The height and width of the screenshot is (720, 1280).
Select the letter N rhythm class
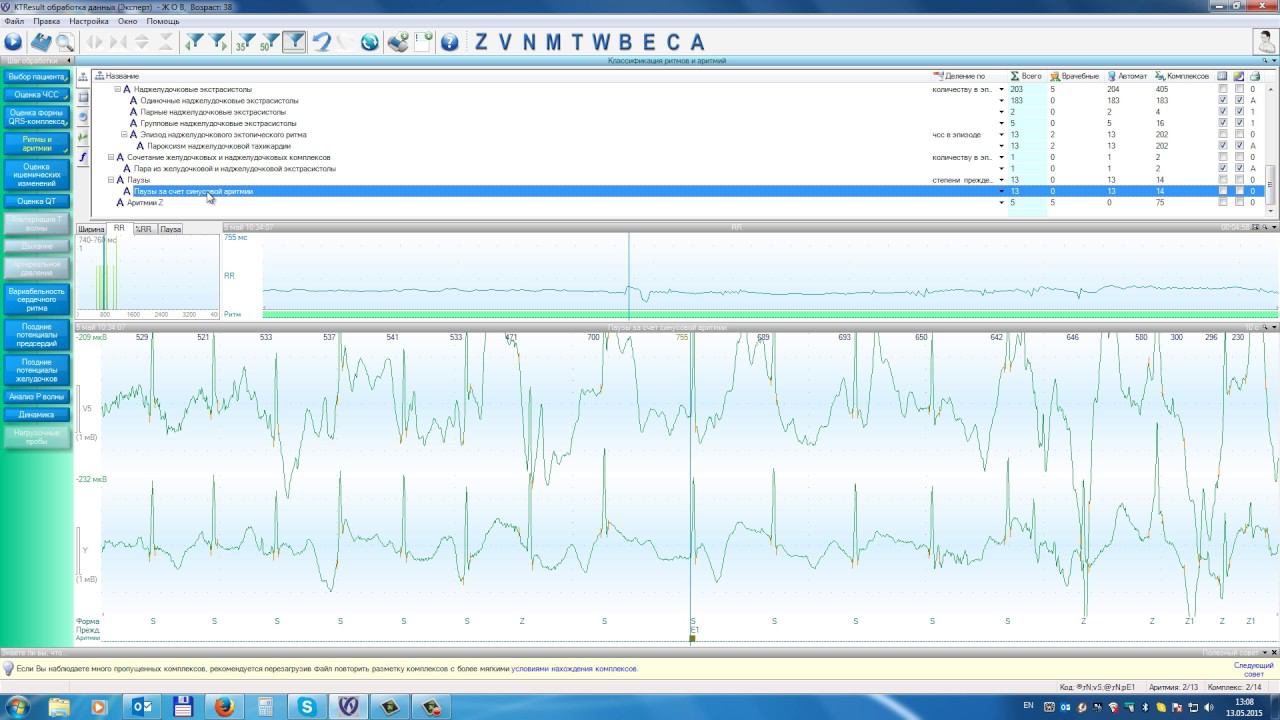tap(529, 42)
